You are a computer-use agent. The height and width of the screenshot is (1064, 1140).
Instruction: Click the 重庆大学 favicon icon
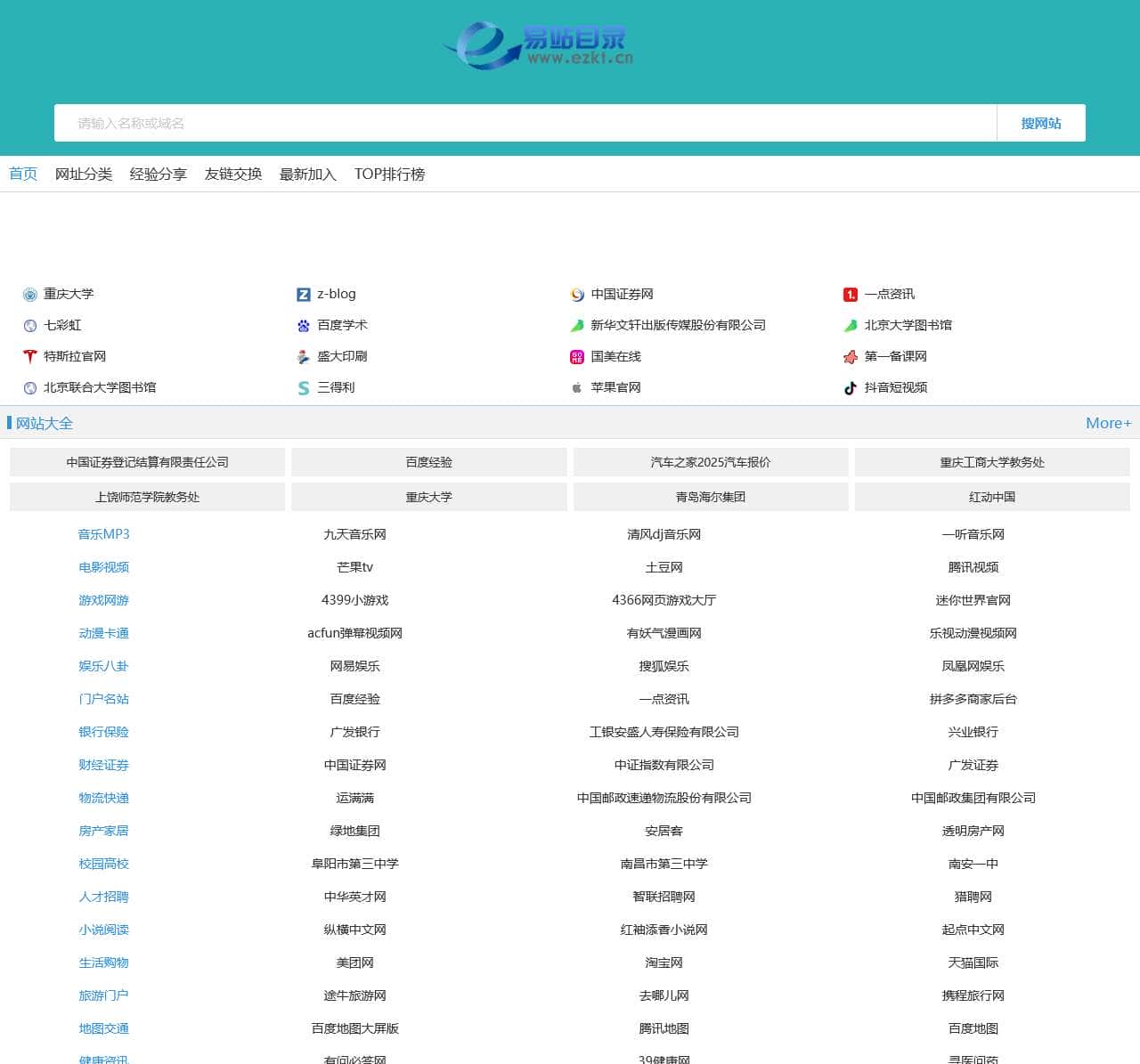[x=30, y=295]
